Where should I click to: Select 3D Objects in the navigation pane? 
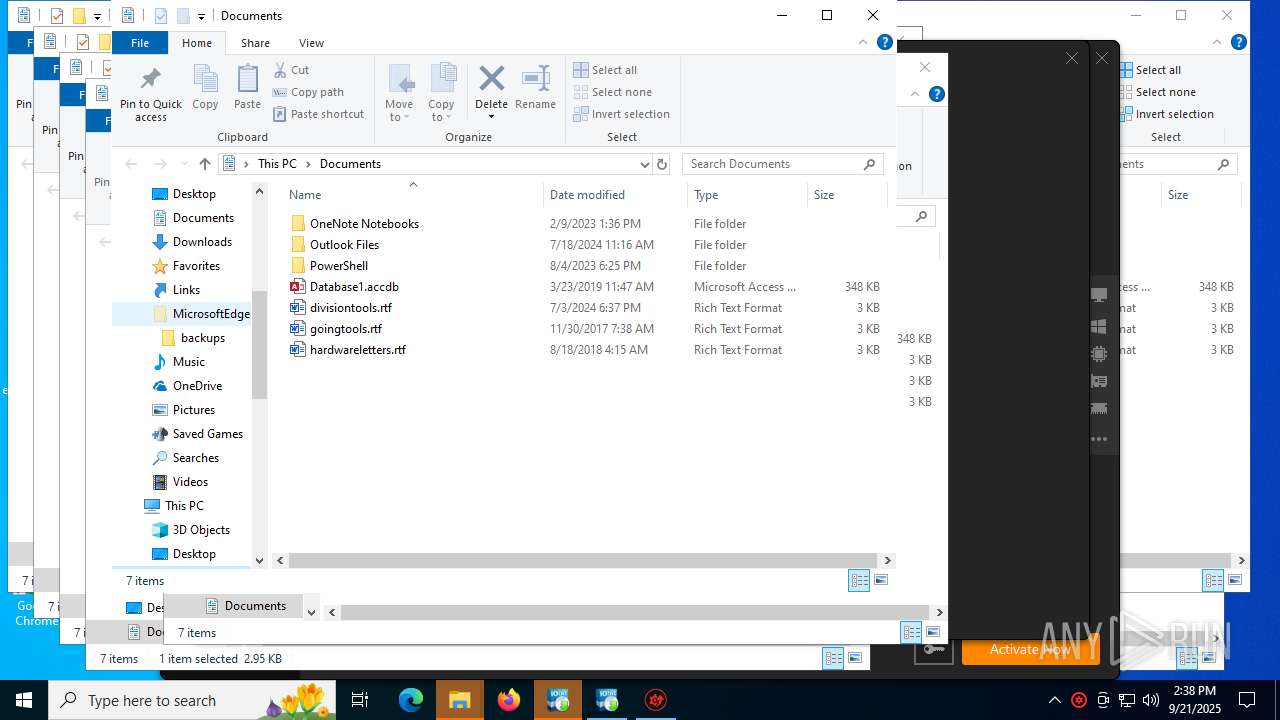tap(201, 530)
